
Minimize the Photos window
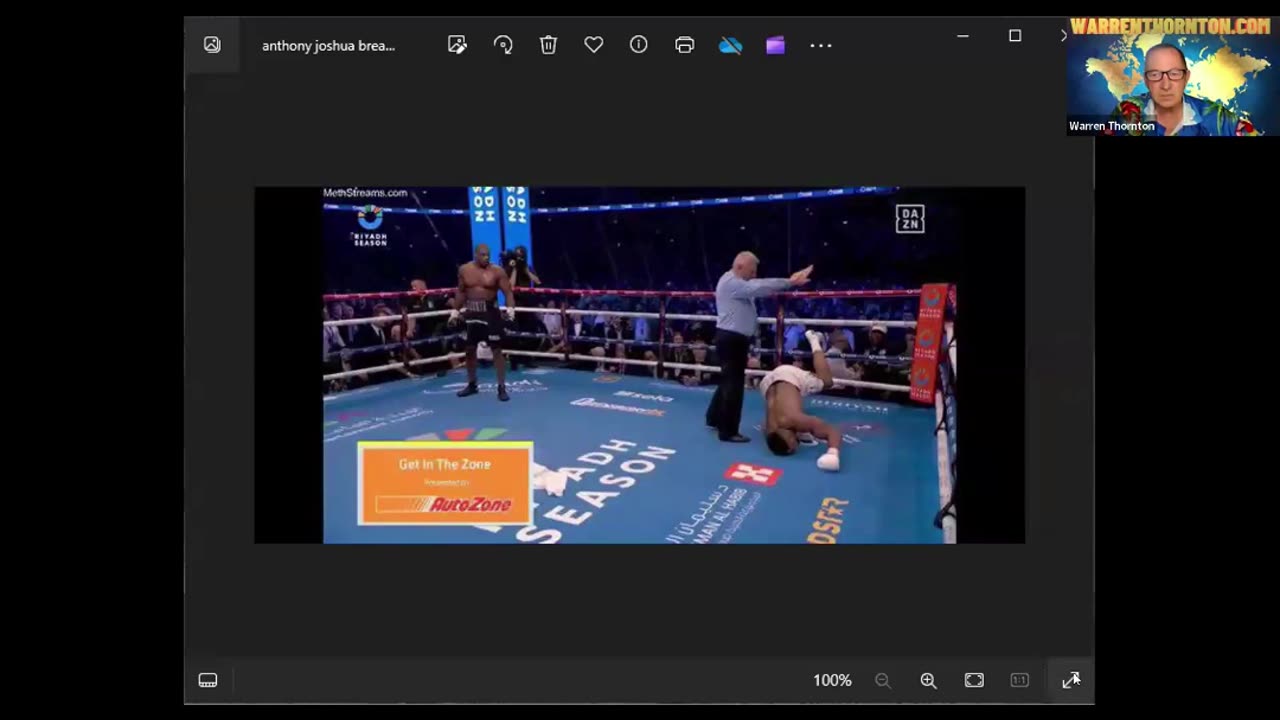click(x=963, y=36)
